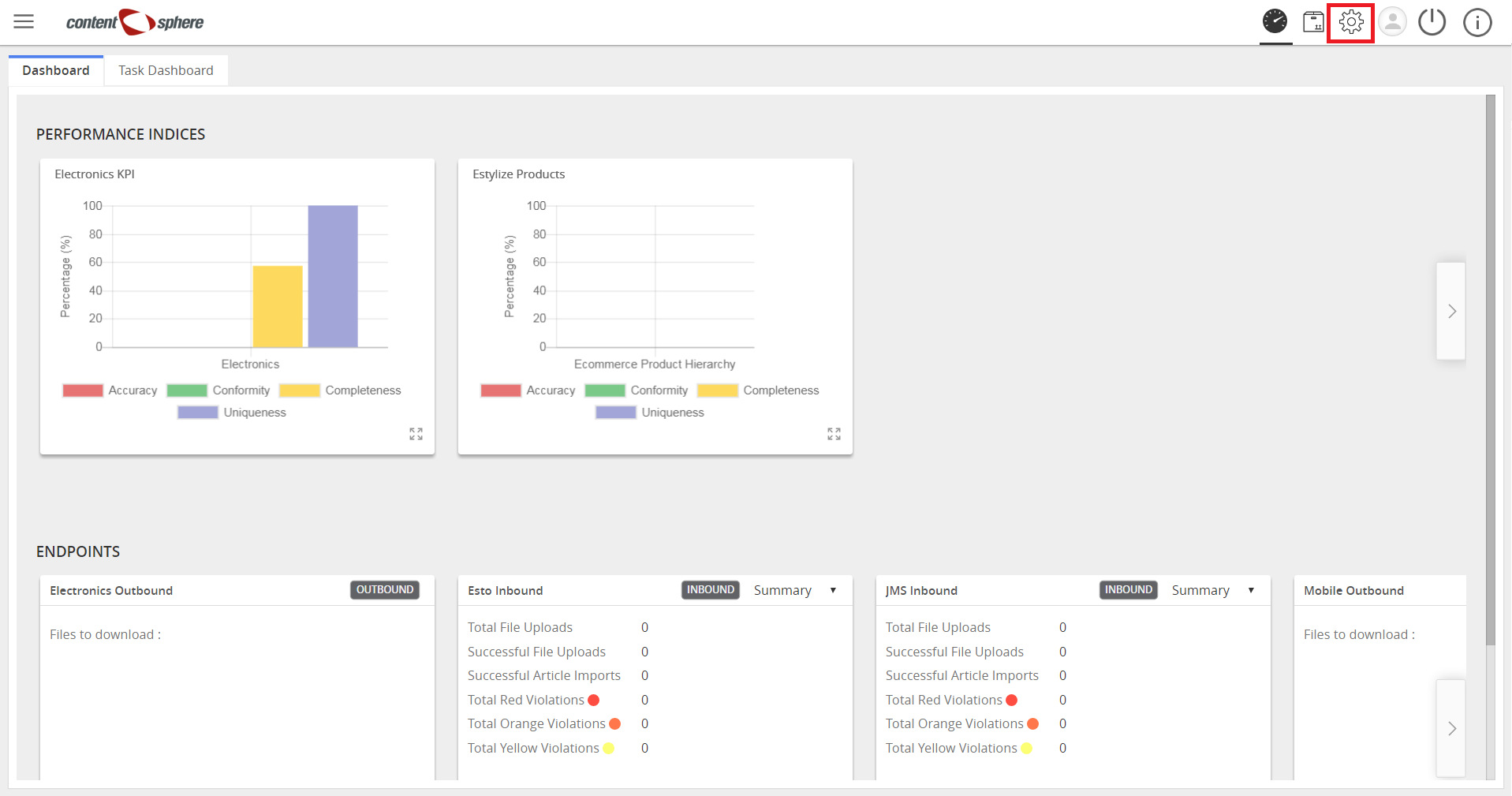
Task: Switch to the Task Dashboard tab
Action: click(166, 70)
